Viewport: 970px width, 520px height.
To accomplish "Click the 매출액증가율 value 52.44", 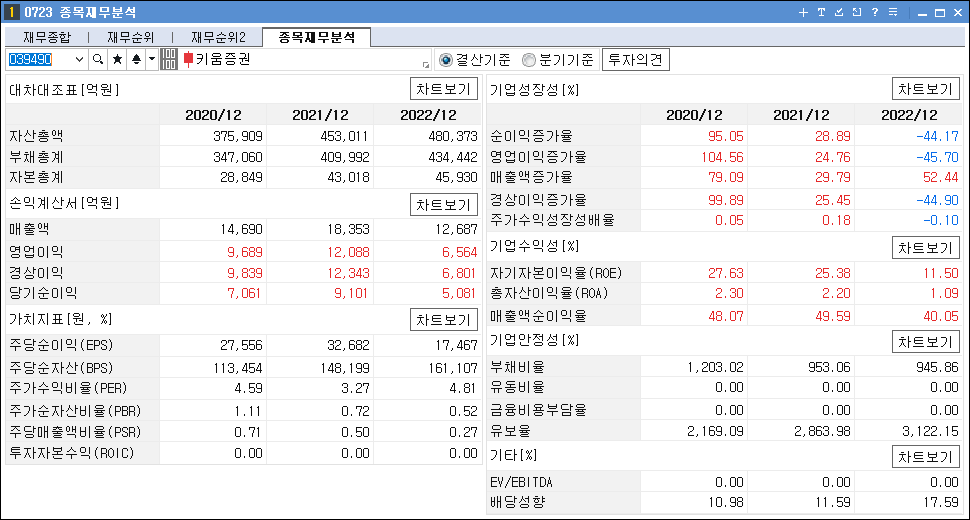I will [x=940, y=177].
